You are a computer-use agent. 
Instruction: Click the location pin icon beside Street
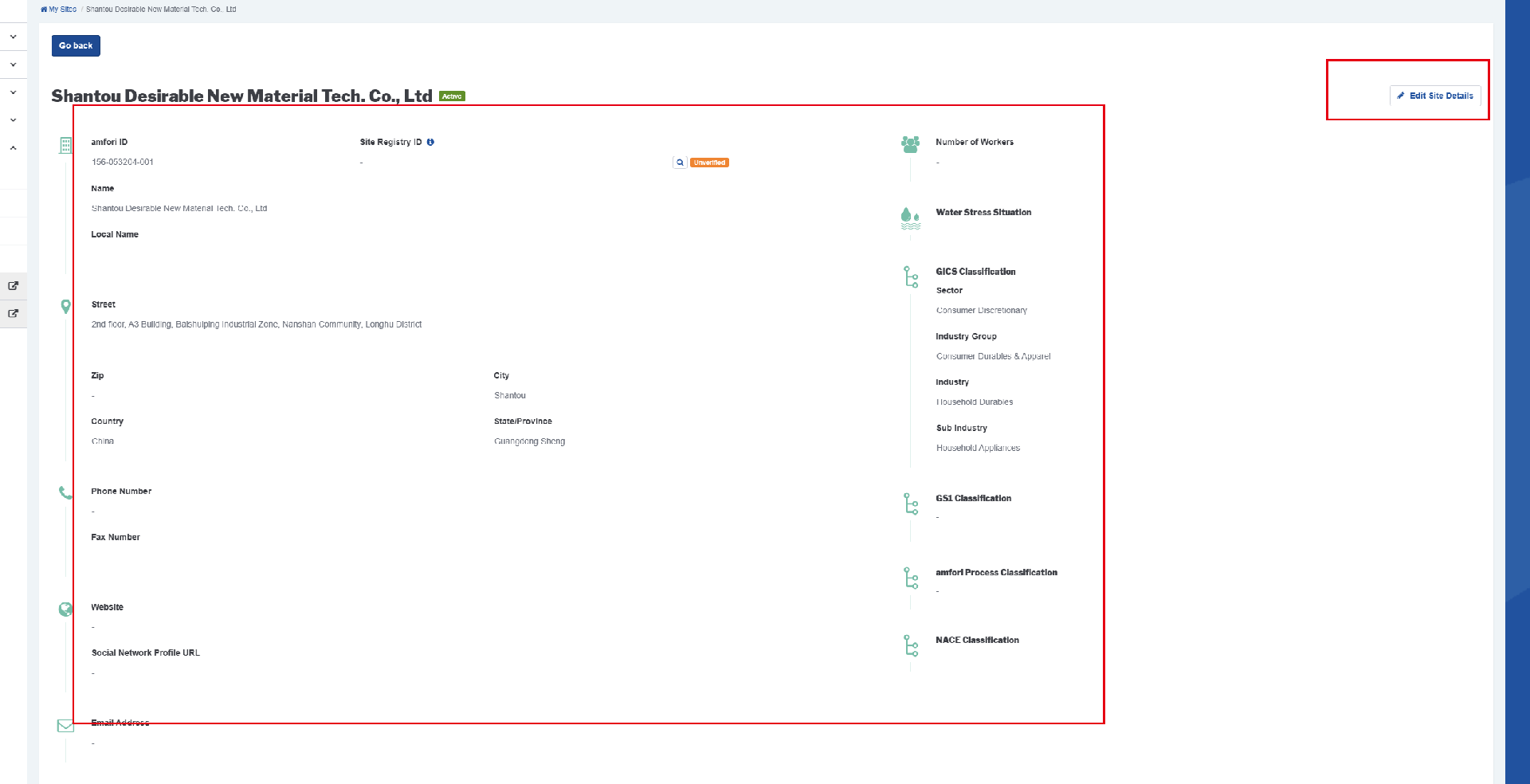(66, 307)
